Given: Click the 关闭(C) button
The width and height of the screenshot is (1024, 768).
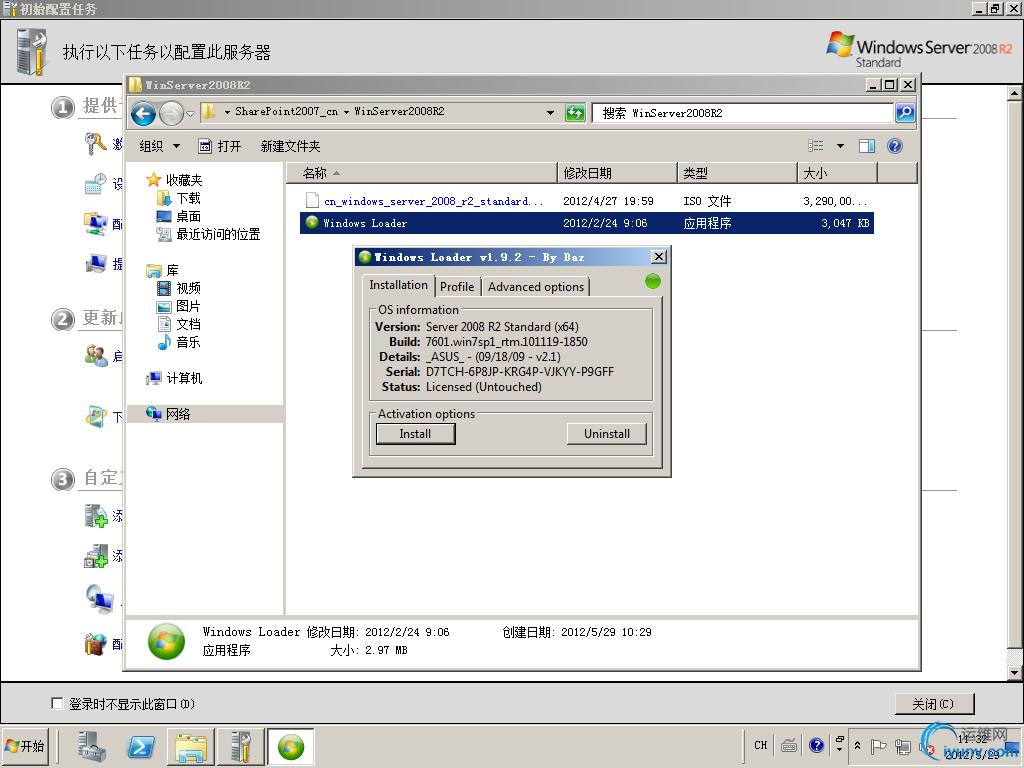Looking at the screenshot, I should [934, 704].
